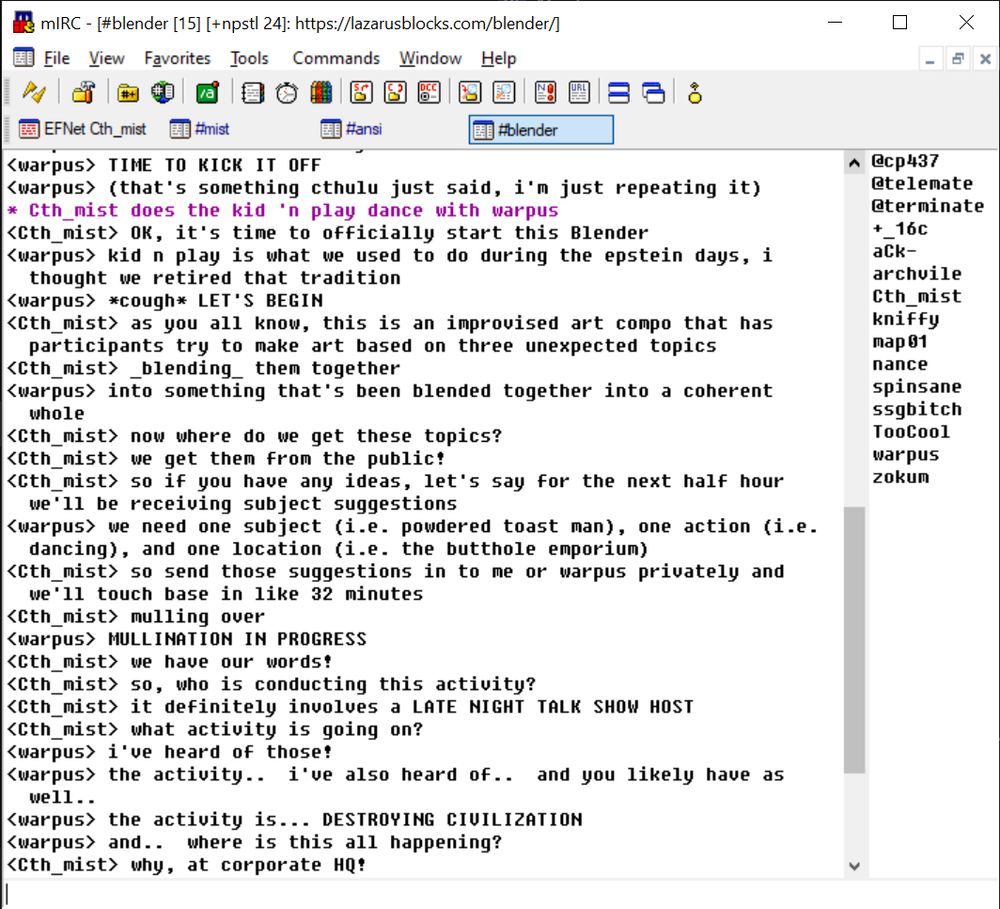This screenshot has height=909, width=1000.
Task: Open the DCC options icon
Action: pyautogui.click(x=429, y=93)
